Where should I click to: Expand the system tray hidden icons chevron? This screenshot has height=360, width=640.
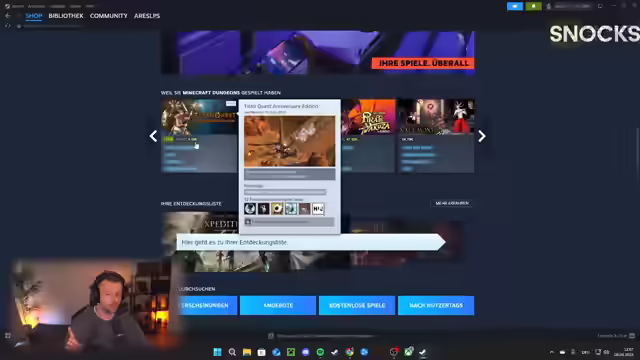(551, 352)
